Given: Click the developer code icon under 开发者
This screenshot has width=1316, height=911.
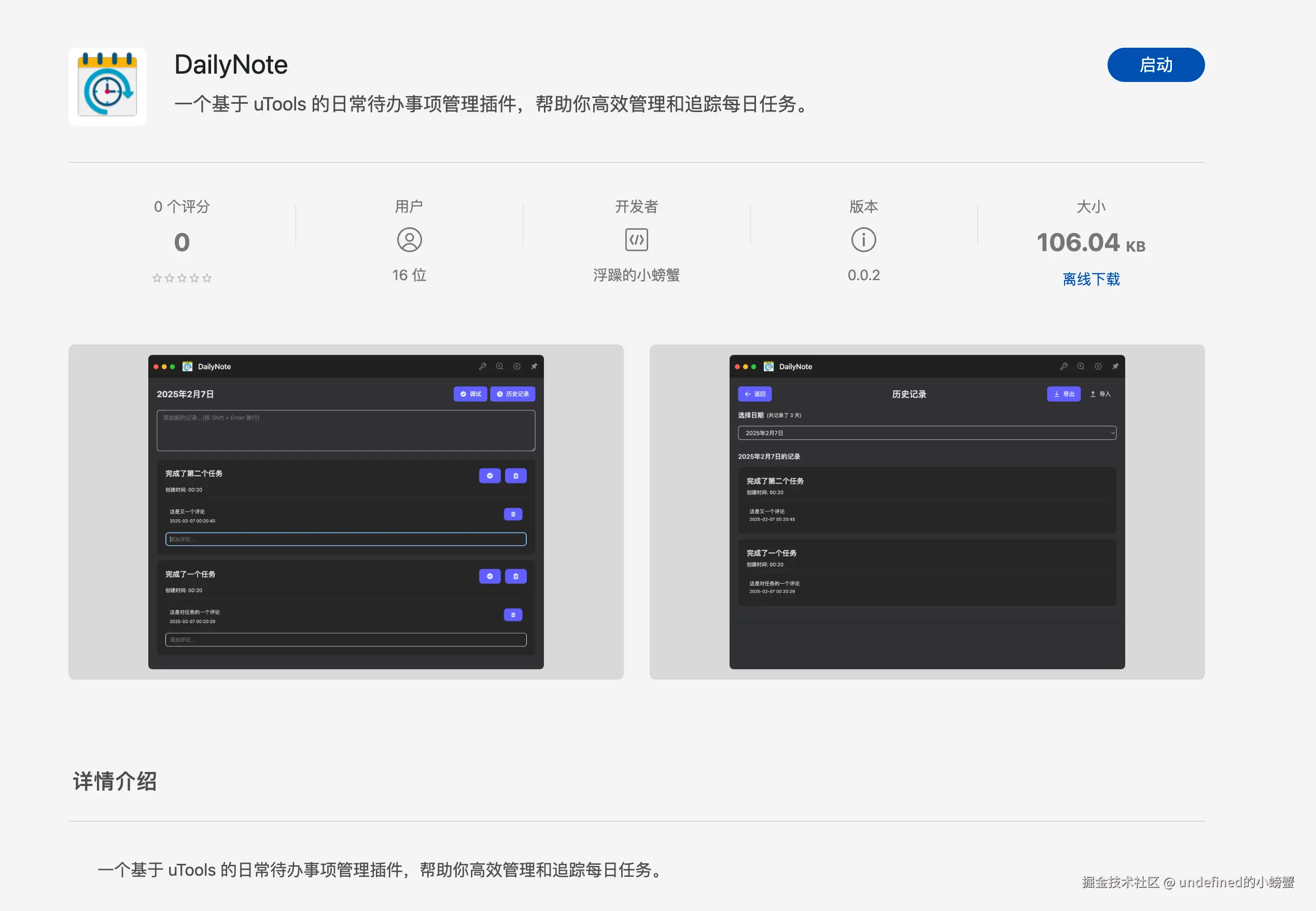Looking at the screenshot, I should tap(636, 240).
